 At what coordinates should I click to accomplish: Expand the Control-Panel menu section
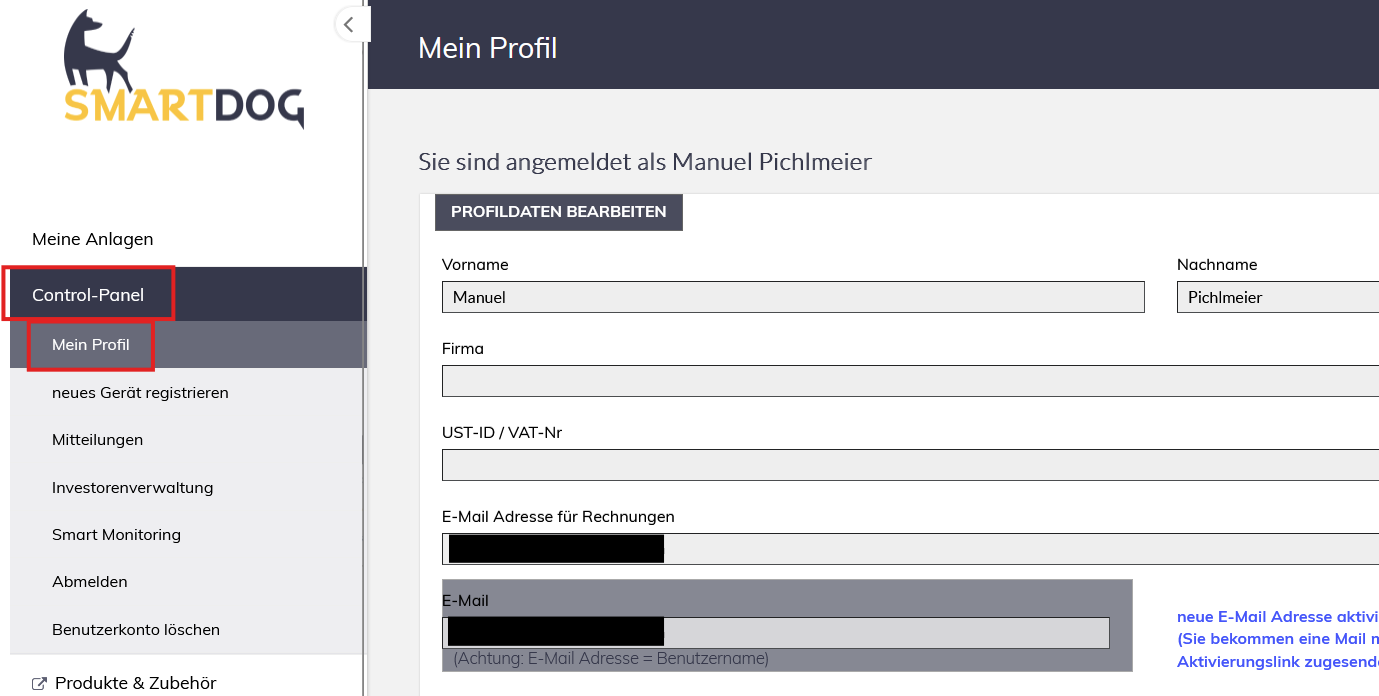pos(88,295)
